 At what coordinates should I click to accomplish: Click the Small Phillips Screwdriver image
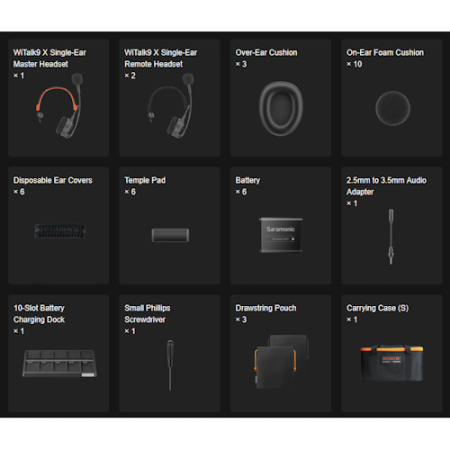pyautogui.click(x=170, y=365)
